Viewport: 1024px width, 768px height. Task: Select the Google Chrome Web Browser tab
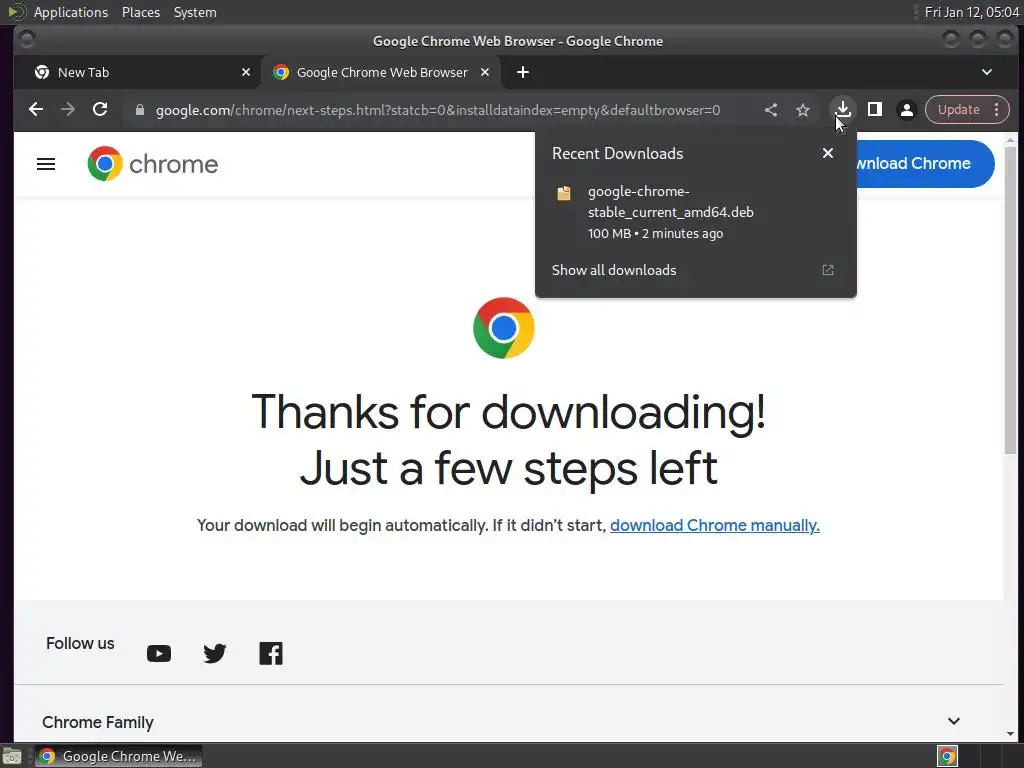[382, 72]
